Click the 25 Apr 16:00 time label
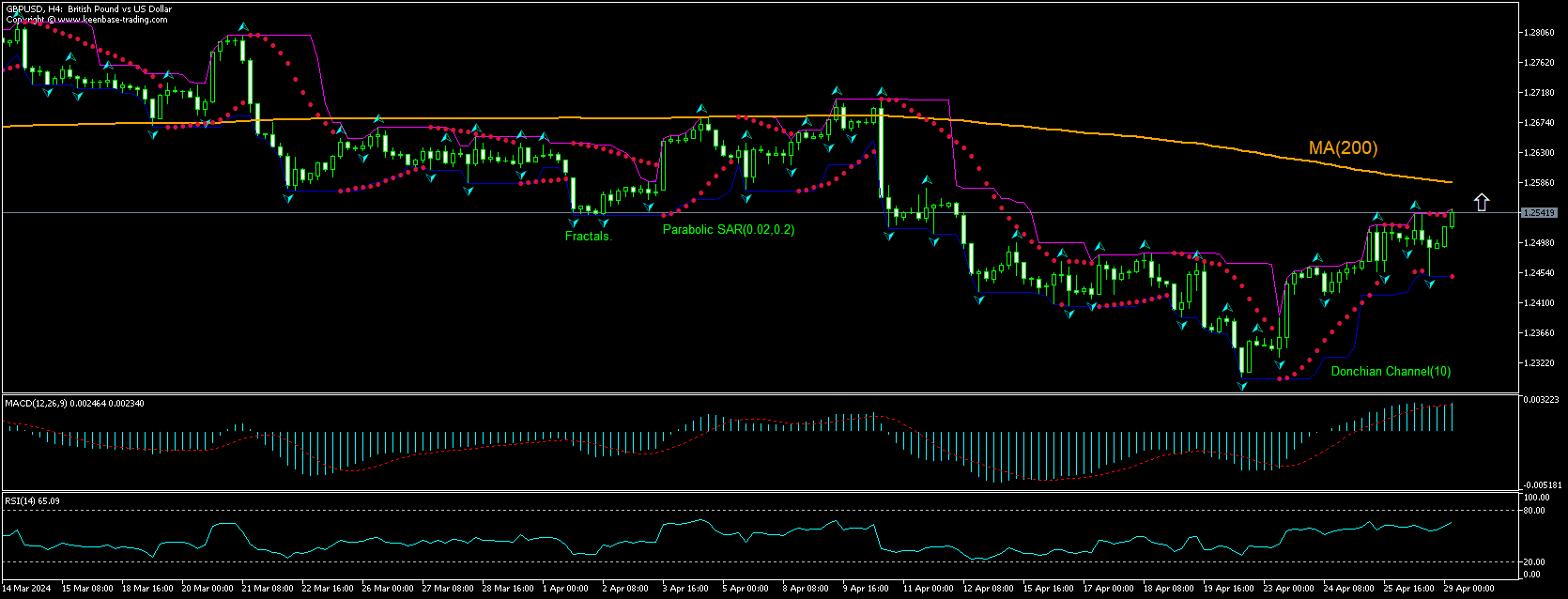This screenshot has height=599, width=1568. point(1409,589)
